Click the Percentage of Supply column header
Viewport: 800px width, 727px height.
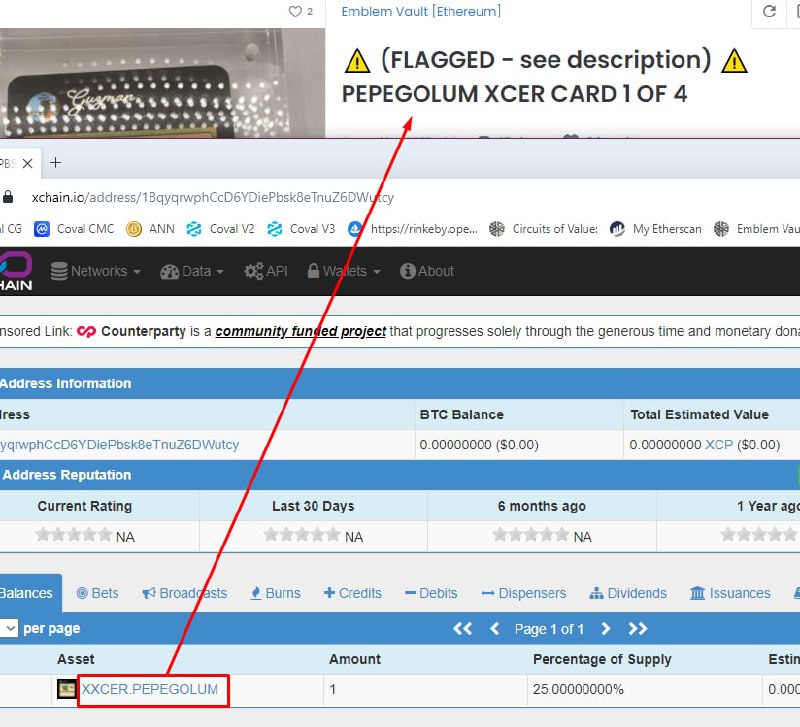point(602,659)
